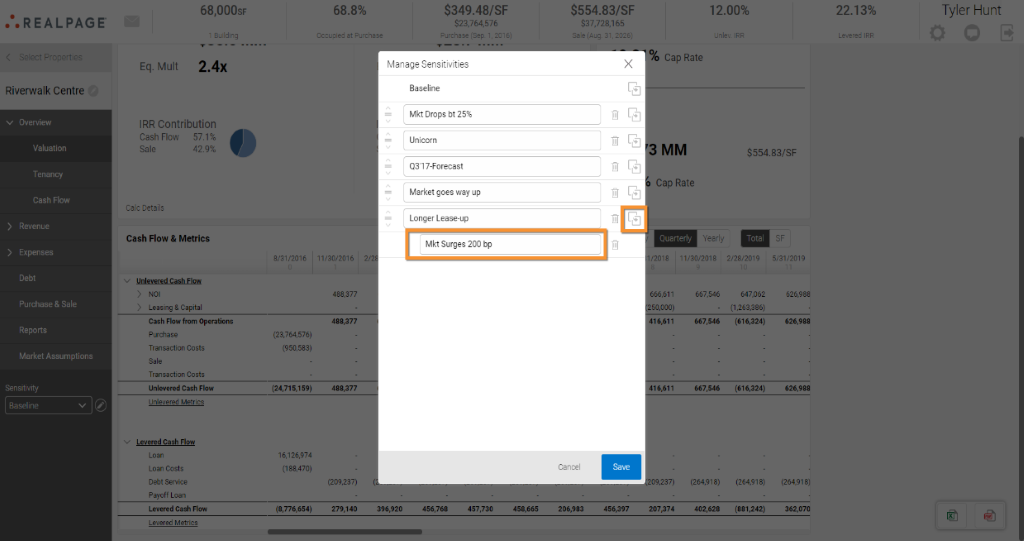Click the trash icon for Unicorn
This screenshot has height=541, width=1024.
coord(615,141)
